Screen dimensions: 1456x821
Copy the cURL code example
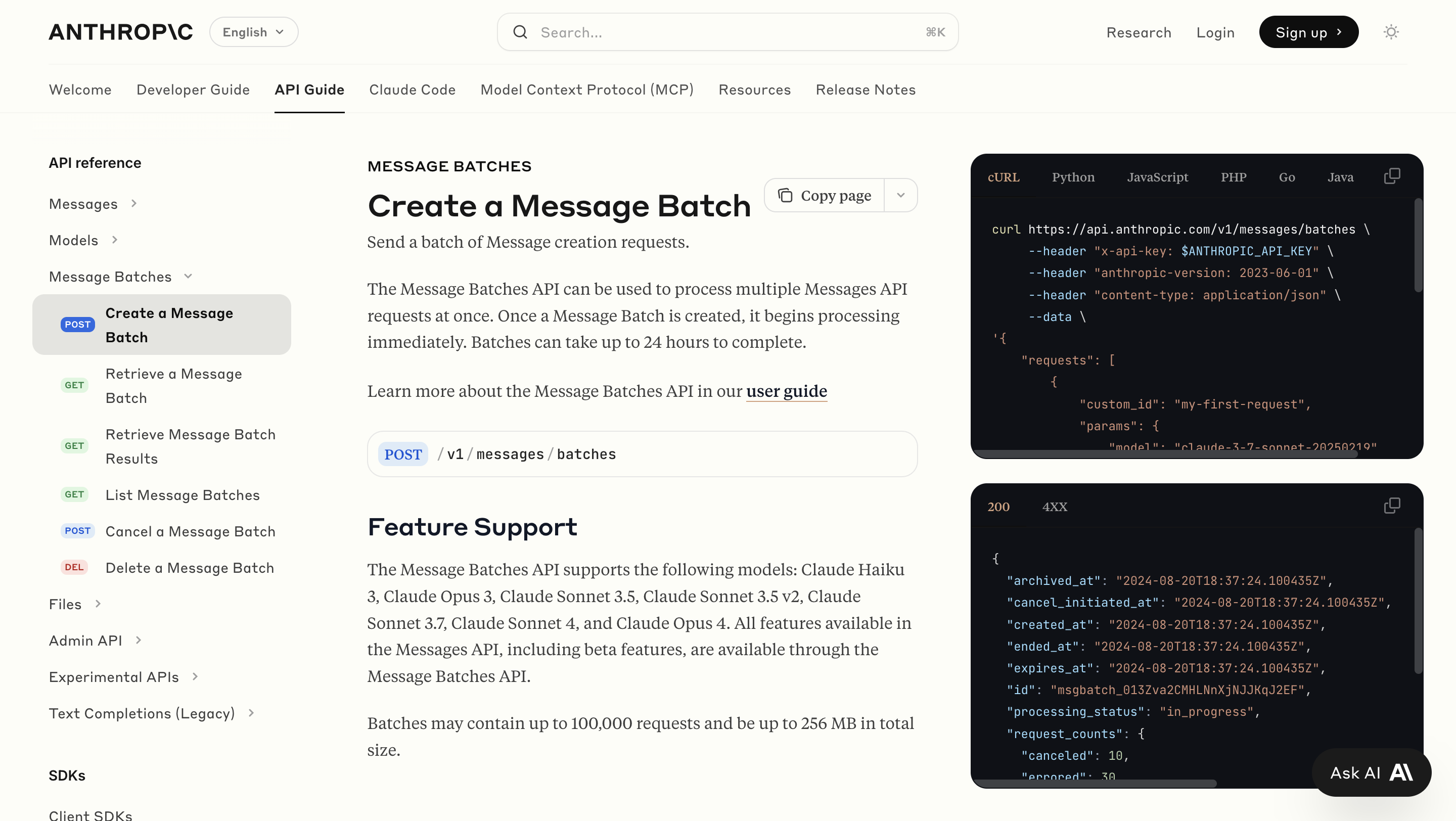pos(1392,176)
